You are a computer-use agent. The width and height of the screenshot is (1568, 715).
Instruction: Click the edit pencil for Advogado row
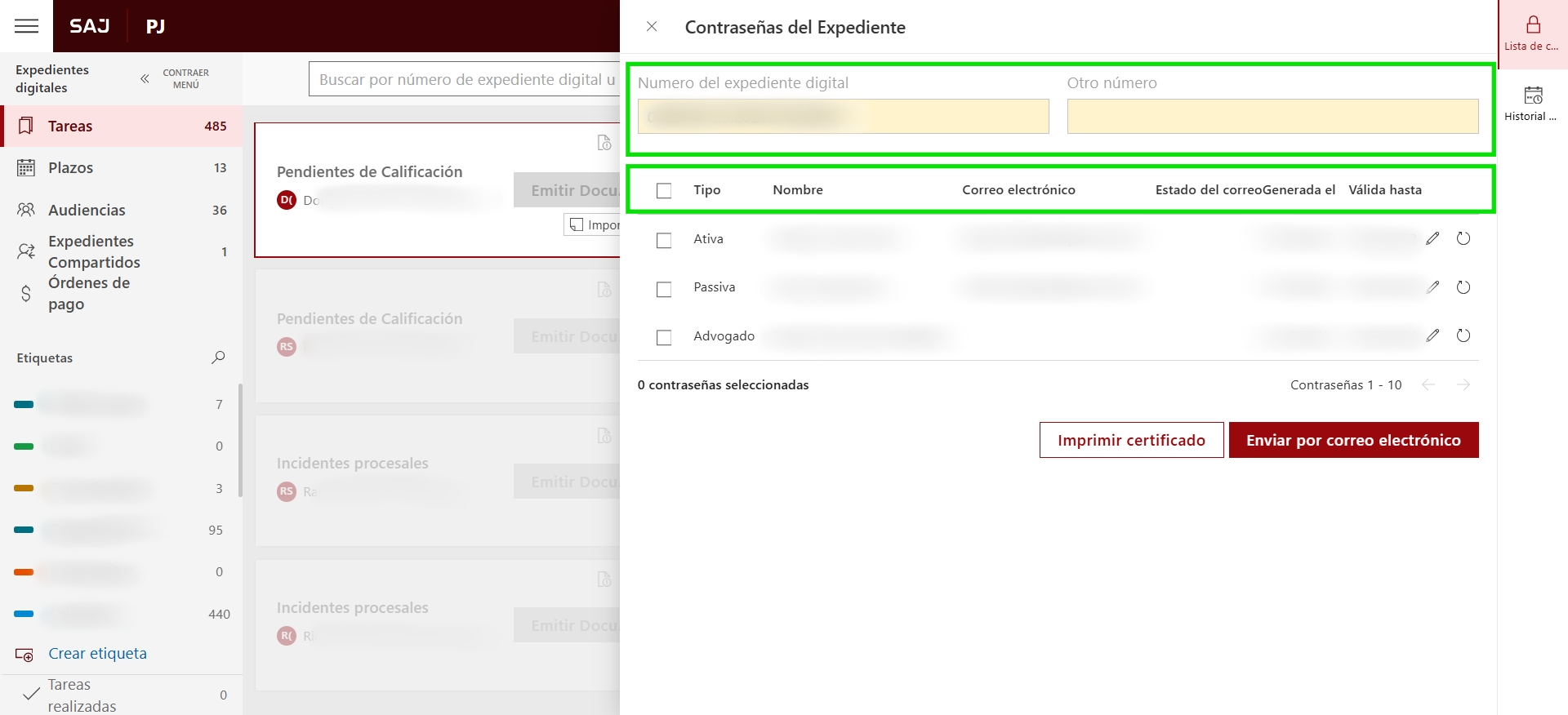pyautogui.click(x=1432, y=335)
